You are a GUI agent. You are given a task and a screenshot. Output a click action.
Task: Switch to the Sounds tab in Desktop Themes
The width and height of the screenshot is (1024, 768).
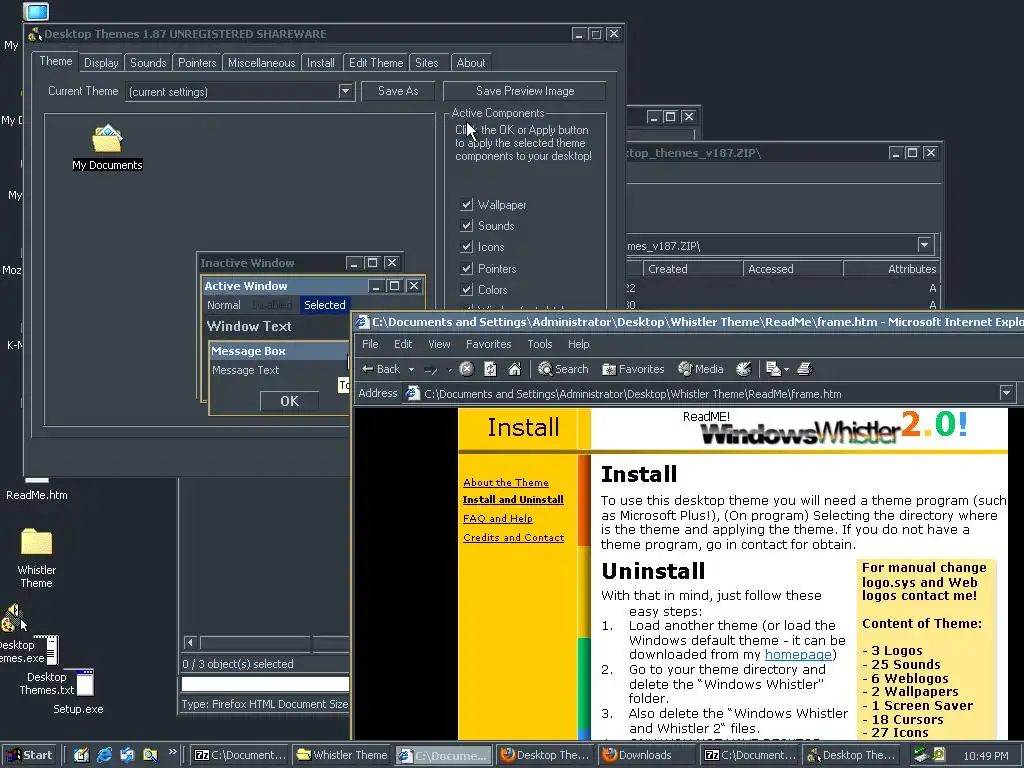pyautogui.click(x=148, y=63)
